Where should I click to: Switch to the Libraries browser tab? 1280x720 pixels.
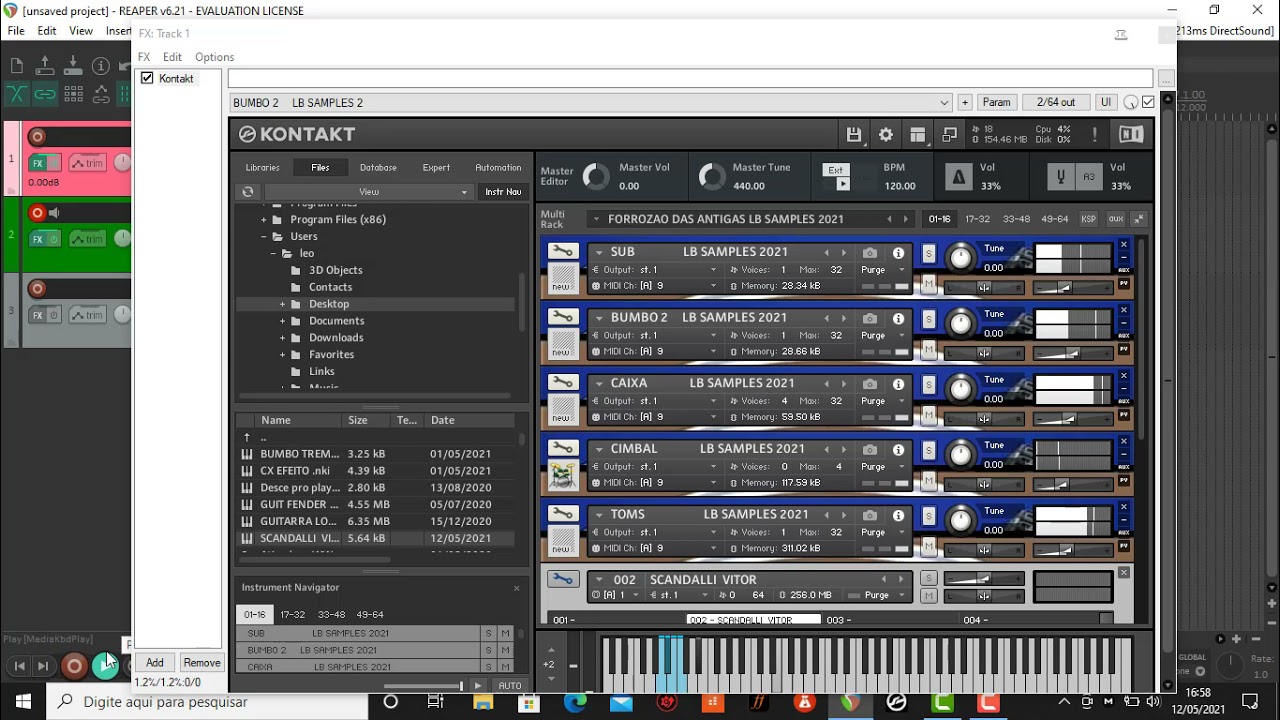coord(262,168)
